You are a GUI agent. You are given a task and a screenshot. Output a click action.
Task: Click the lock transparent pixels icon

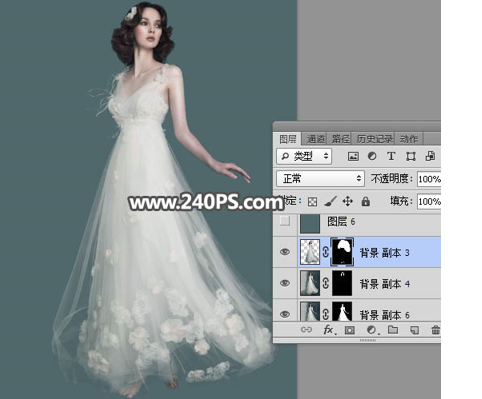(312, 202)
